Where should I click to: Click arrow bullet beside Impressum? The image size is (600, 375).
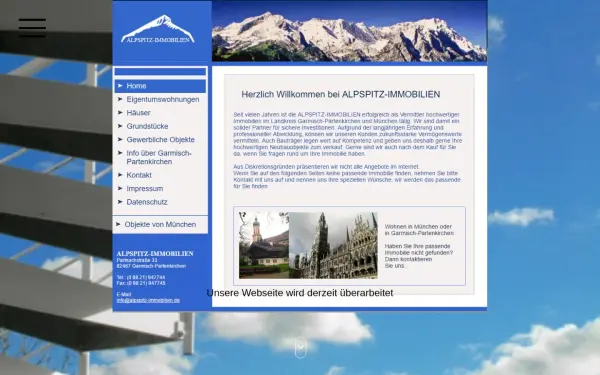[x=120, y=188]
